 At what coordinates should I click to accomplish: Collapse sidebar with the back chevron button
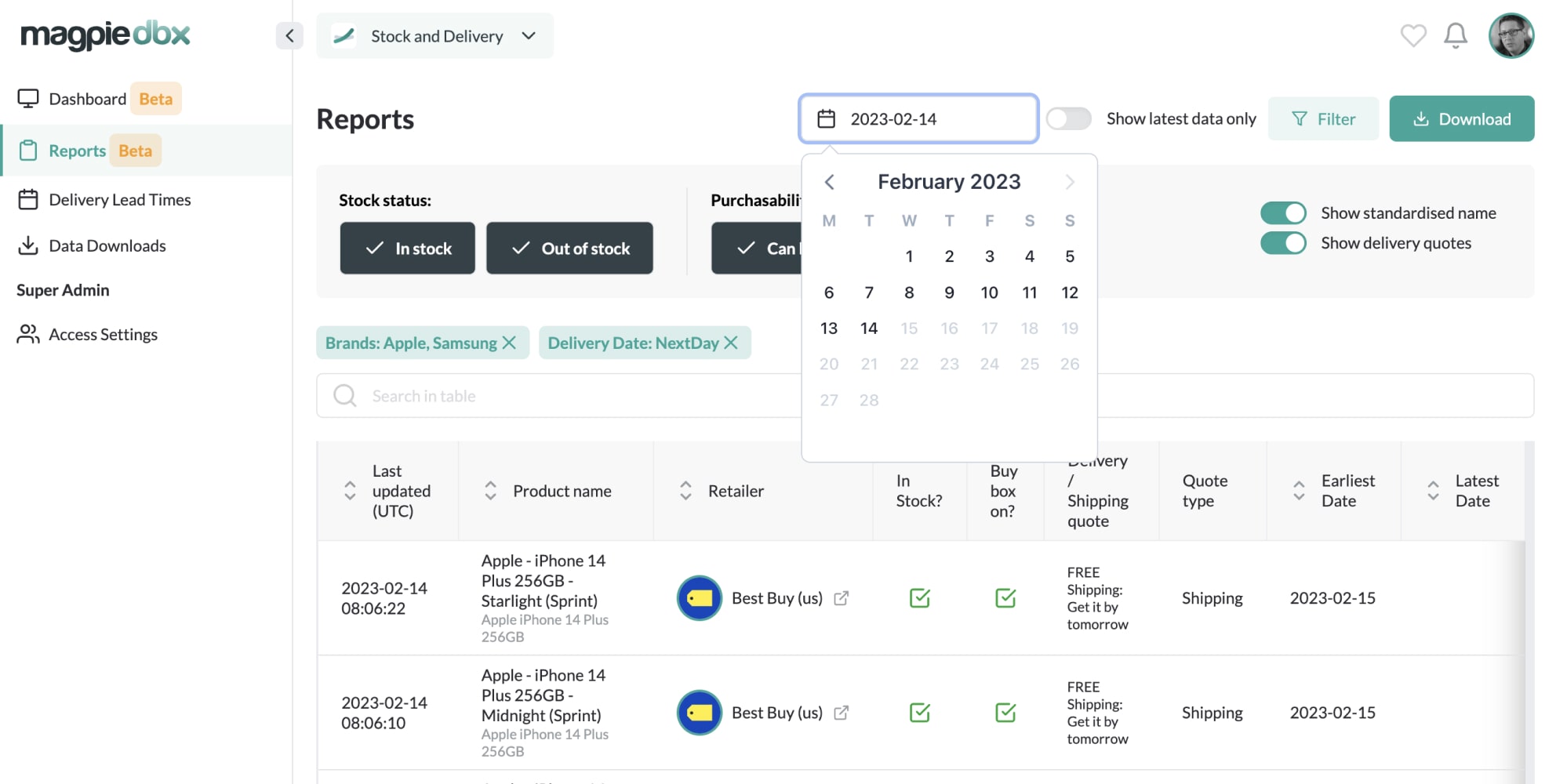(289, 35)
